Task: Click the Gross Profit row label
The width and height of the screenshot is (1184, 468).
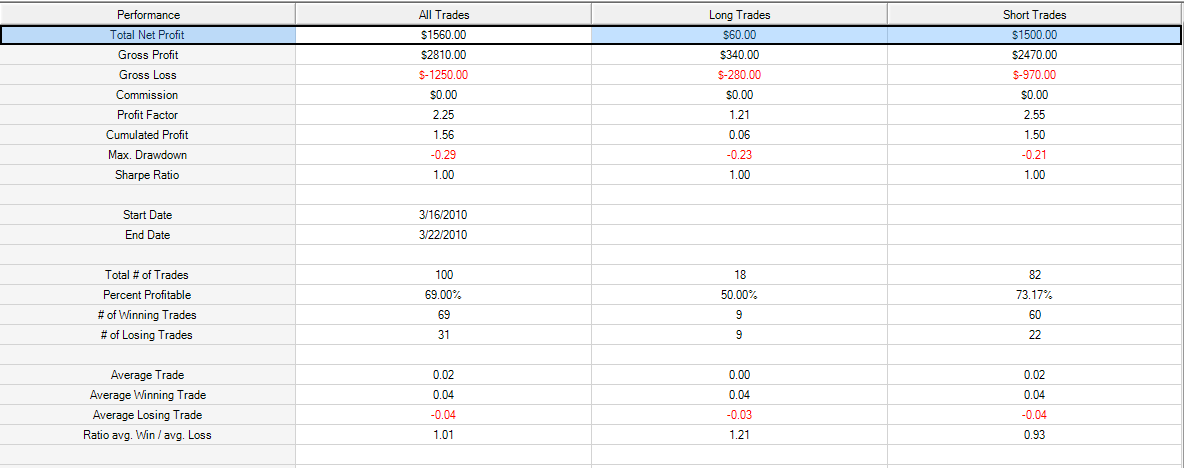Action: [x=148, y=55]
